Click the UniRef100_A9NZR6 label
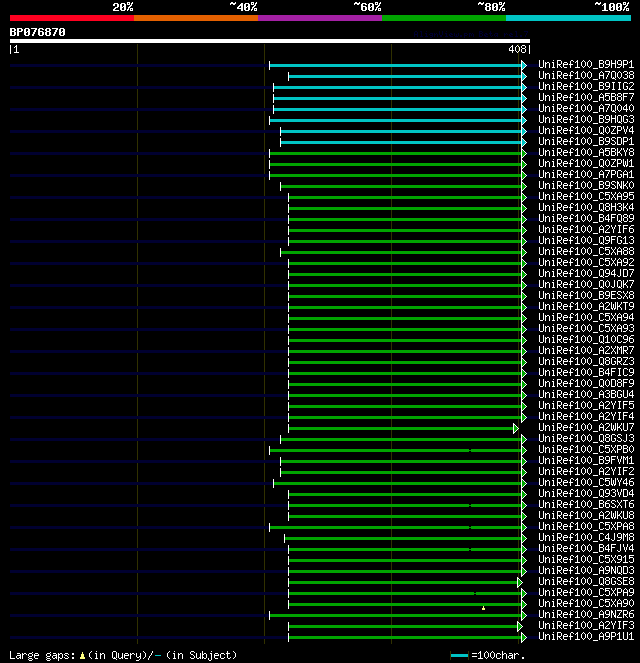The width and height of the screenshot is (640, 663). pyautogui.click(x=586, y=614)
